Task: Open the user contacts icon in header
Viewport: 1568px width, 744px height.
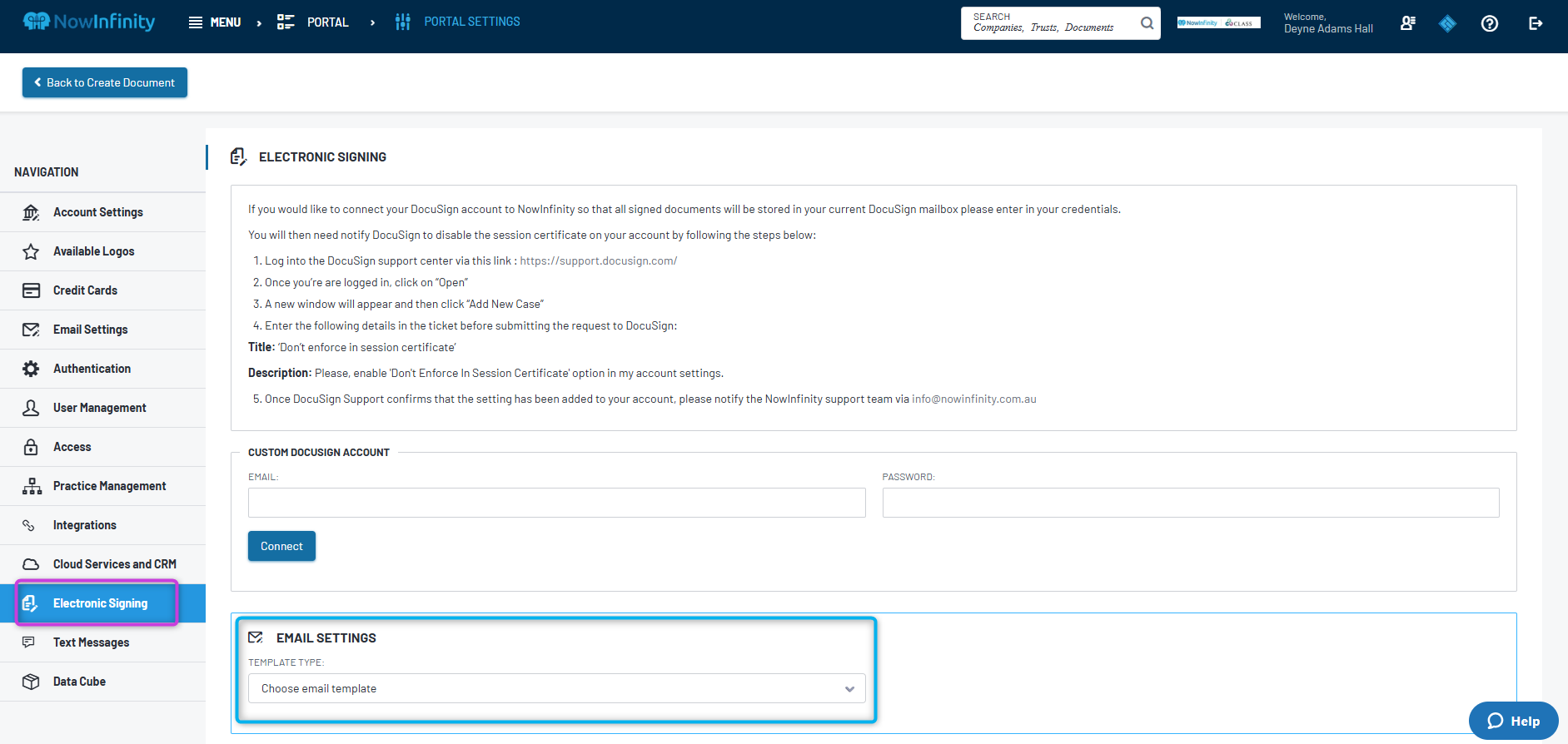Action: pyautogui.click(x=1407, y=23)
